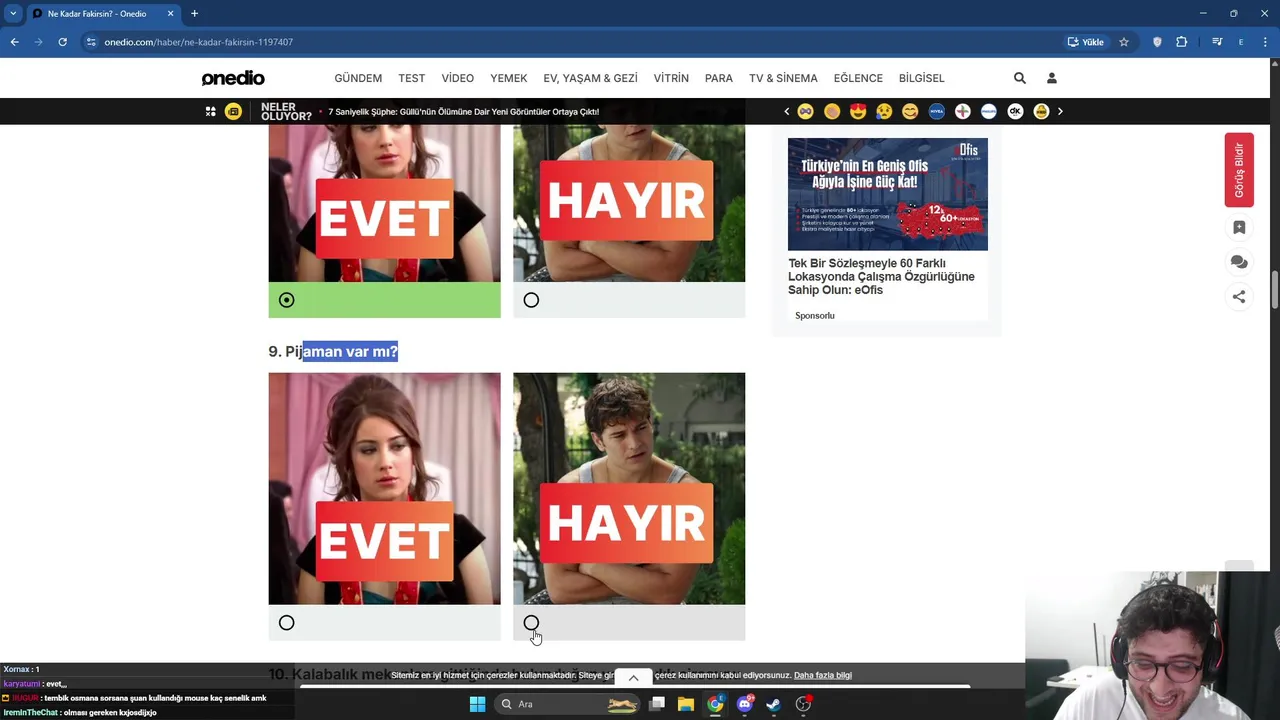This screenshot has width=1280, height=720.
Task: Select the crying emoji icon
Action: tap(884, 111)
